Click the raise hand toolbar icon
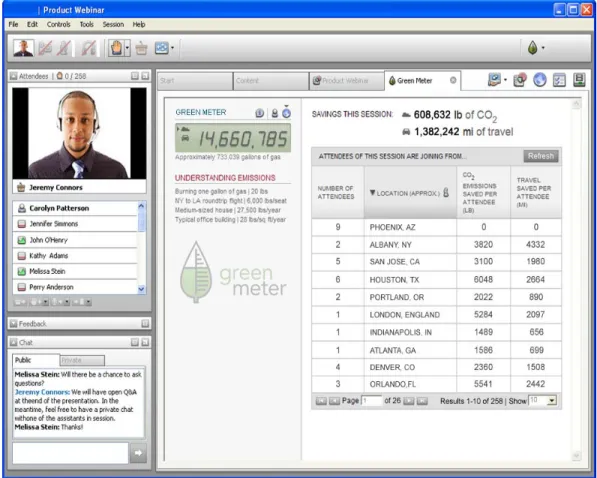This screenshot has height=478, width=597. (116, 48)
